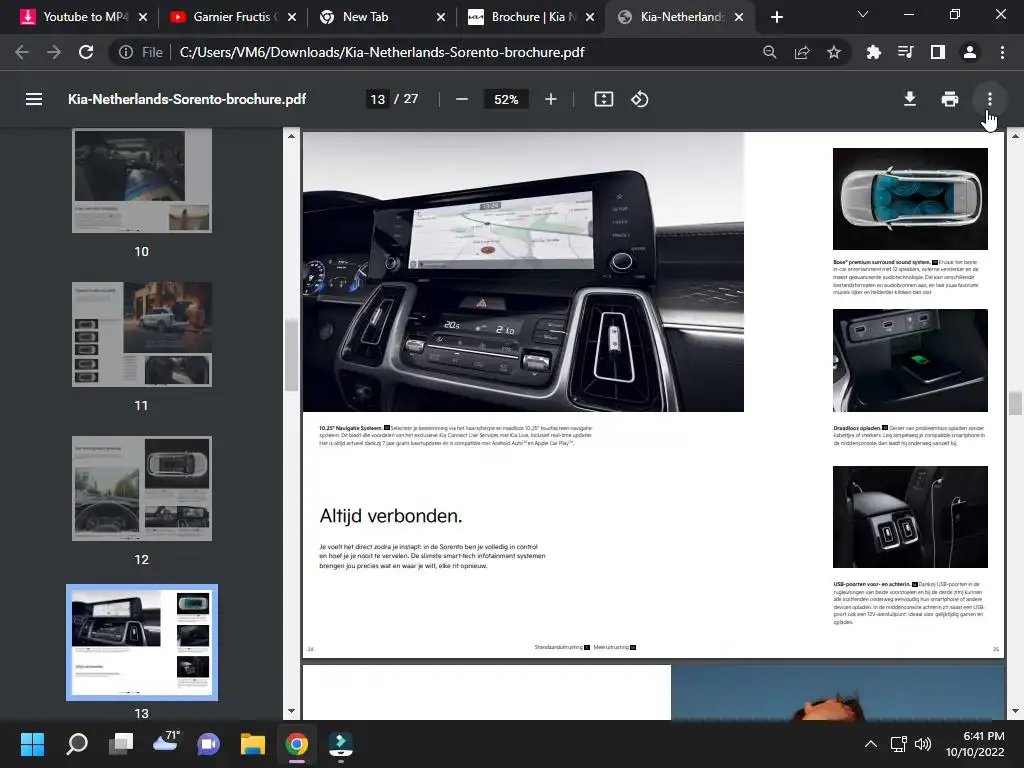This screenshot has width=1024, height=768.
Task: Click thumbnail panel scroll up arrow
Action: (x=291, y=136)
